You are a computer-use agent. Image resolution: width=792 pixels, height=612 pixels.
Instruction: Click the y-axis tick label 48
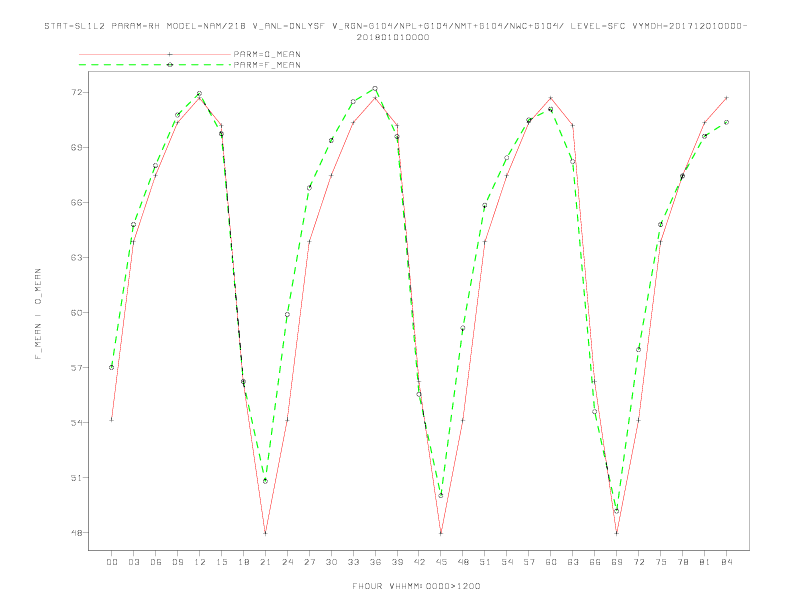[x=77, y=533]
